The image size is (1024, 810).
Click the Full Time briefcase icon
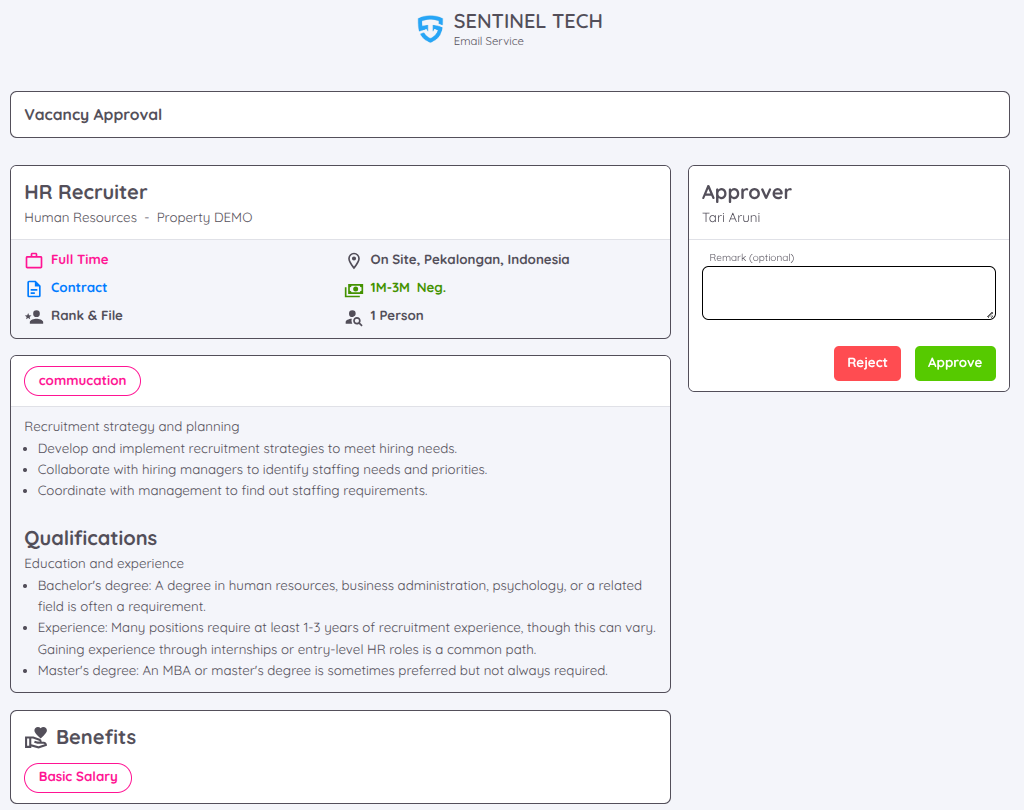click(34, 261)
